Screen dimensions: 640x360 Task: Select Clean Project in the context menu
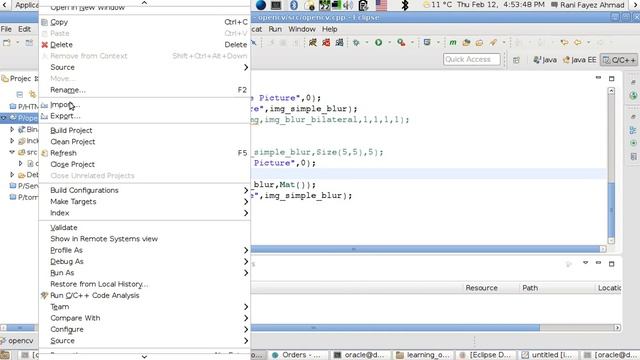(x=144, y=142)
